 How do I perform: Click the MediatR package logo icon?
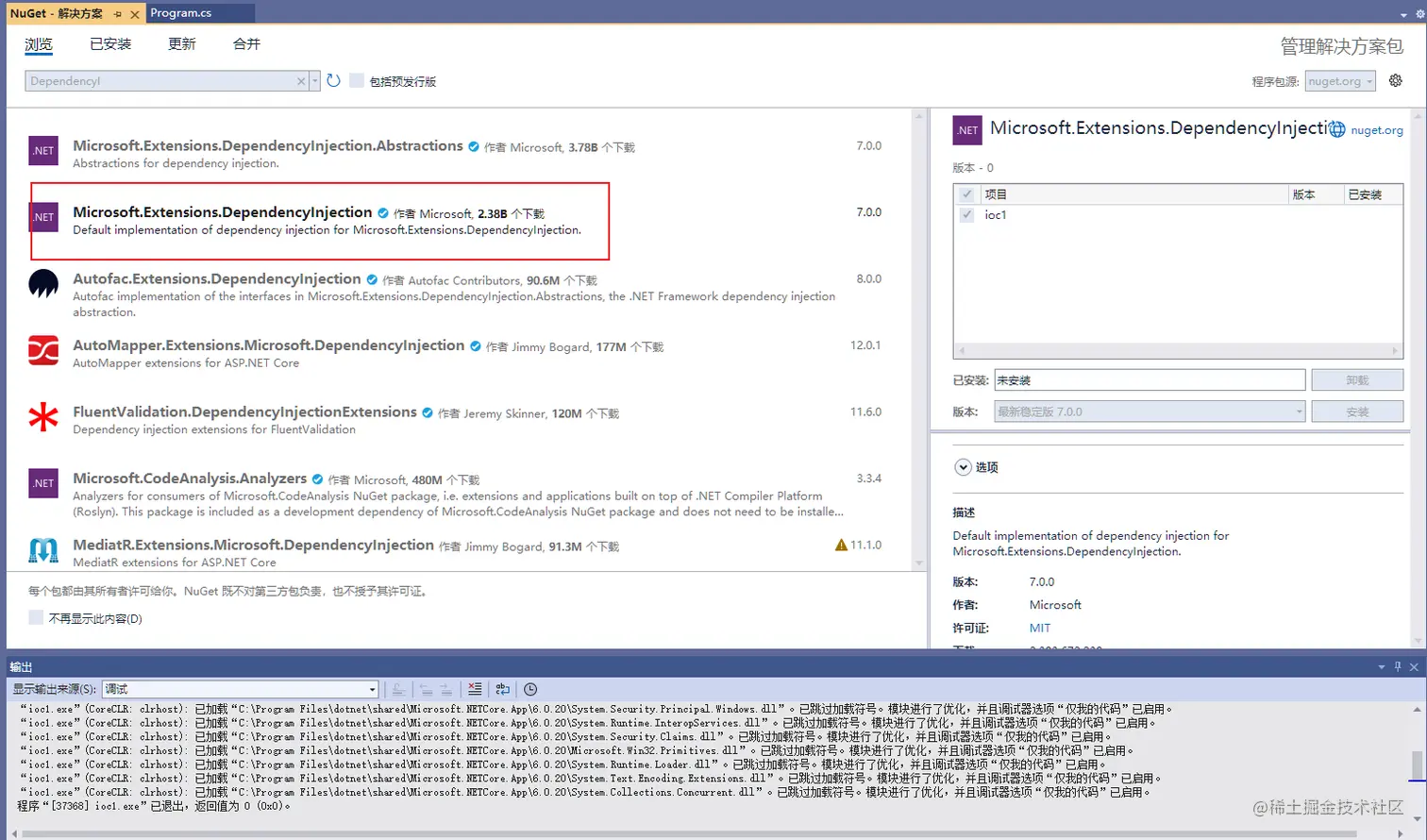pyautogui.click(x=43, y=549)
